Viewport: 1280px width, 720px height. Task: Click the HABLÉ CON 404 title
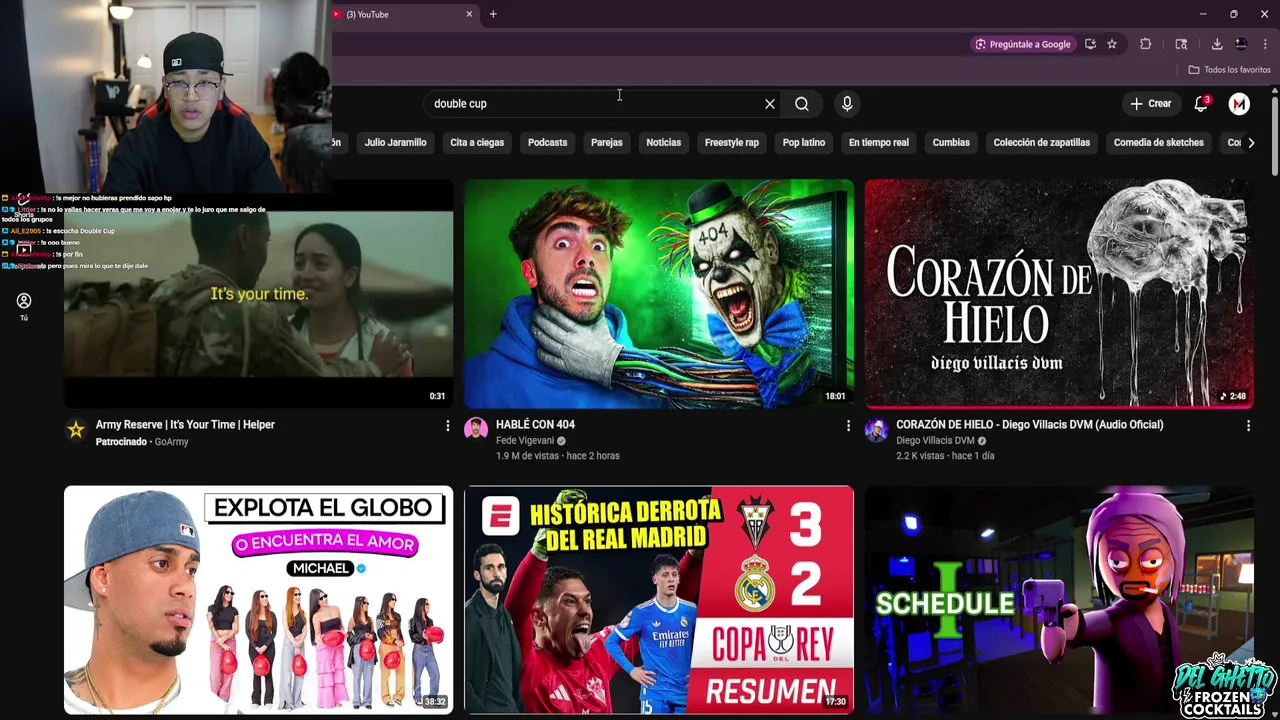click(x=535, y=425)
